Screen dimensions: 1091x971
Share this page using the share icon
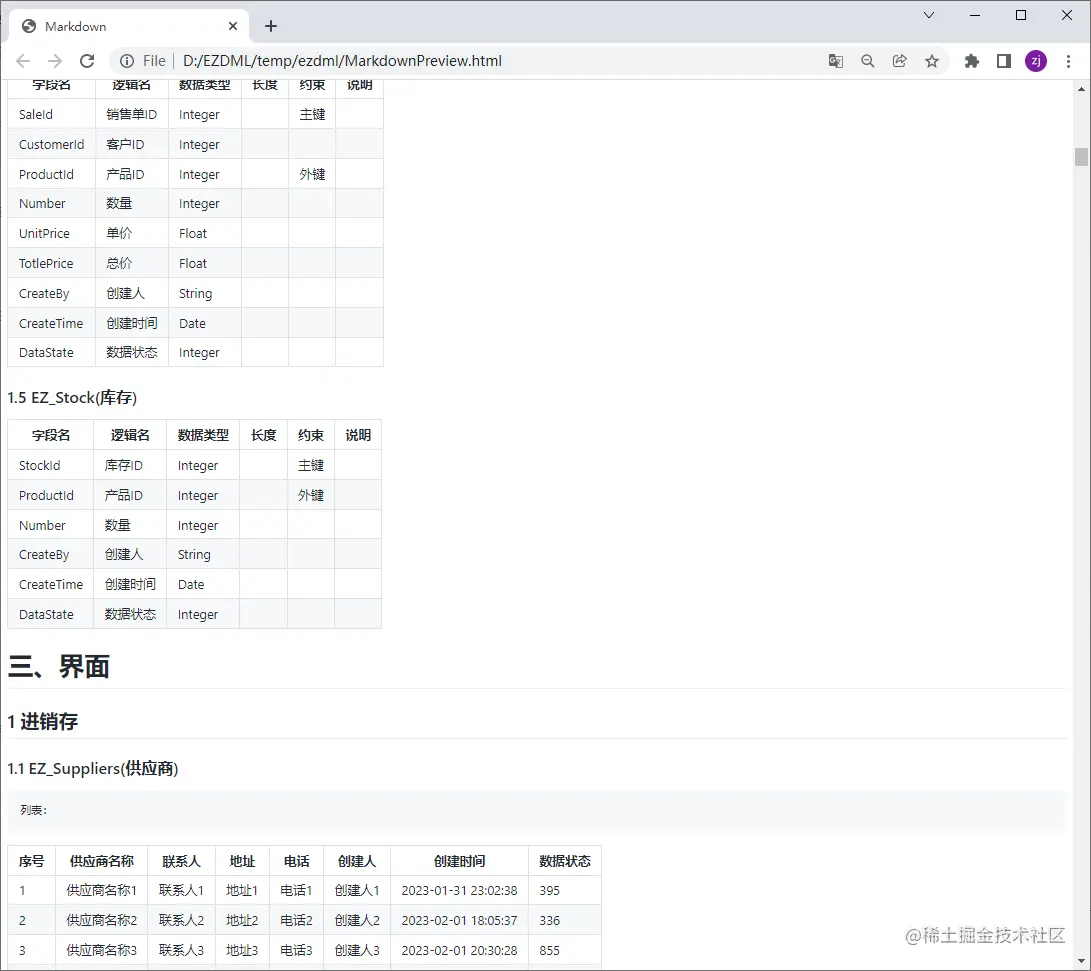(x=900, y=61)
